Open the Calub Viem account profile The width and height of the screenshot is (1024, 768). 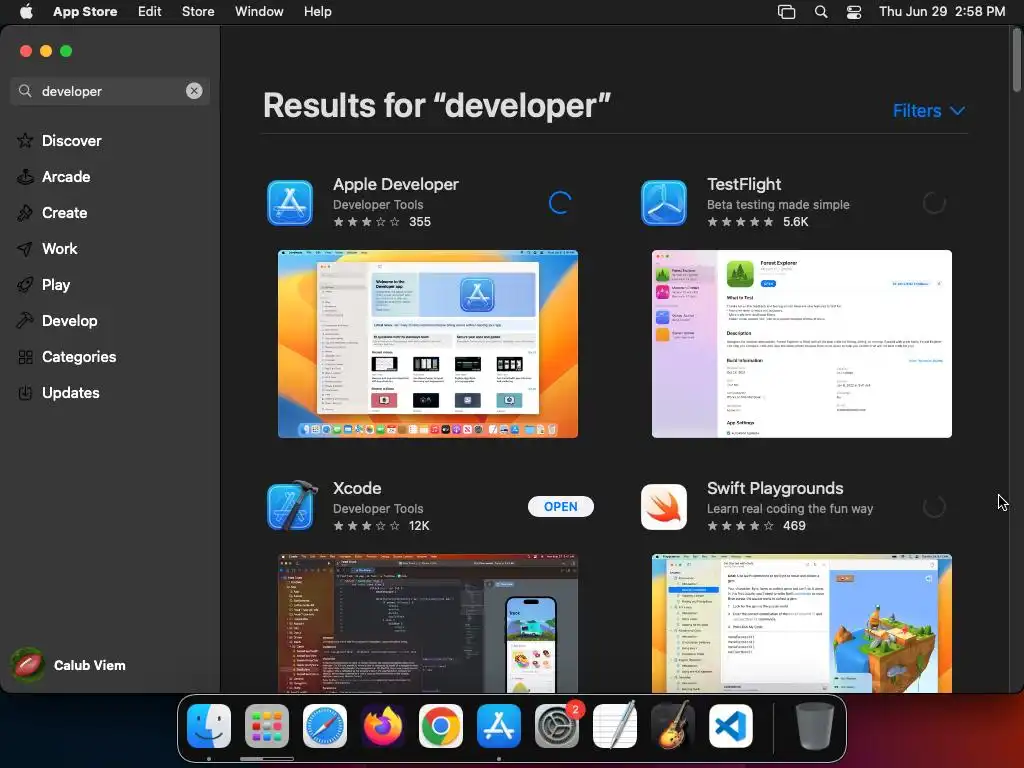[x=69, y=665]
